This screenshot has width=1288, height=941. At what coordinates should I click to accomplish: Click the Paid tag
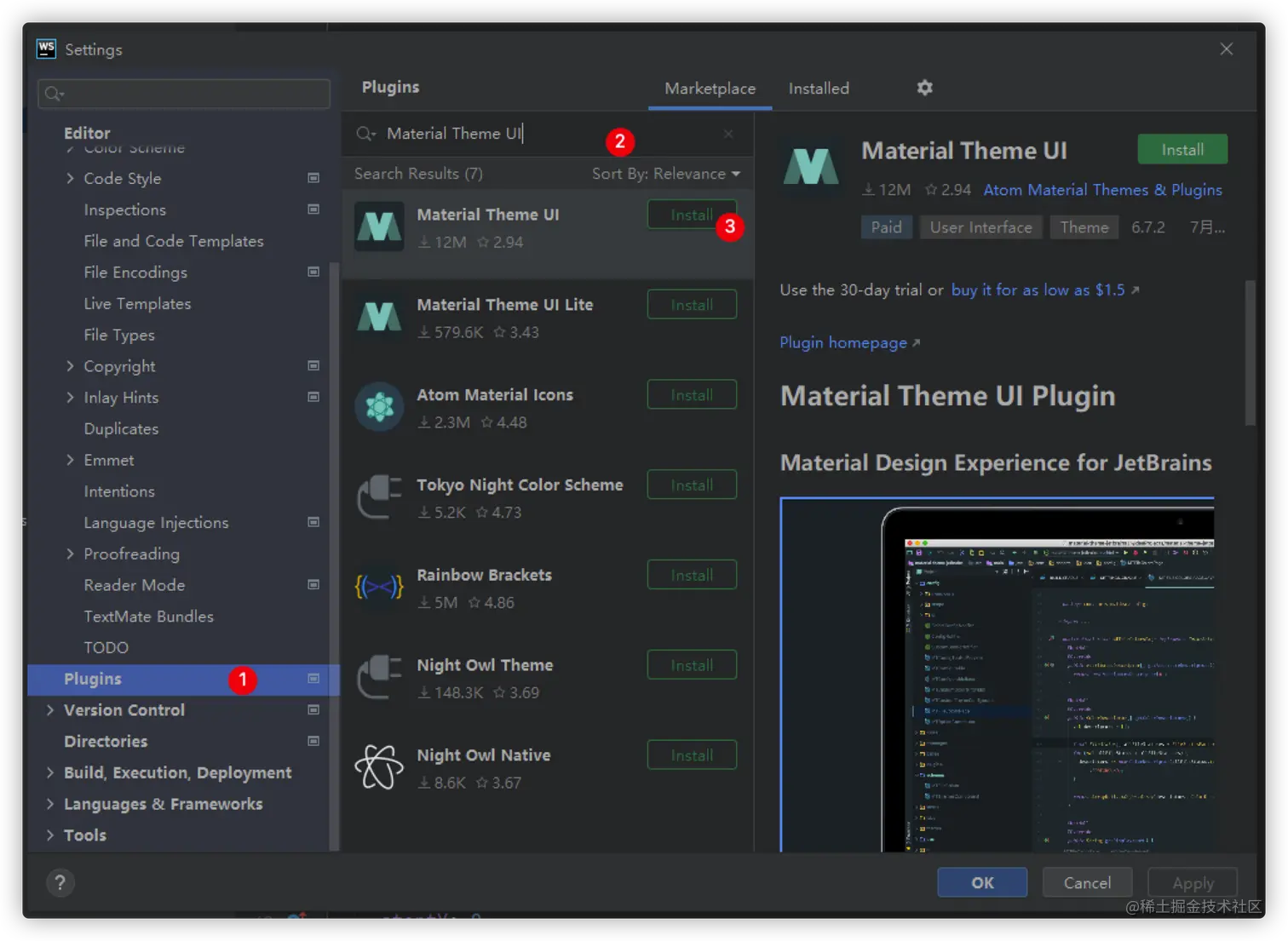coord(886,227)
